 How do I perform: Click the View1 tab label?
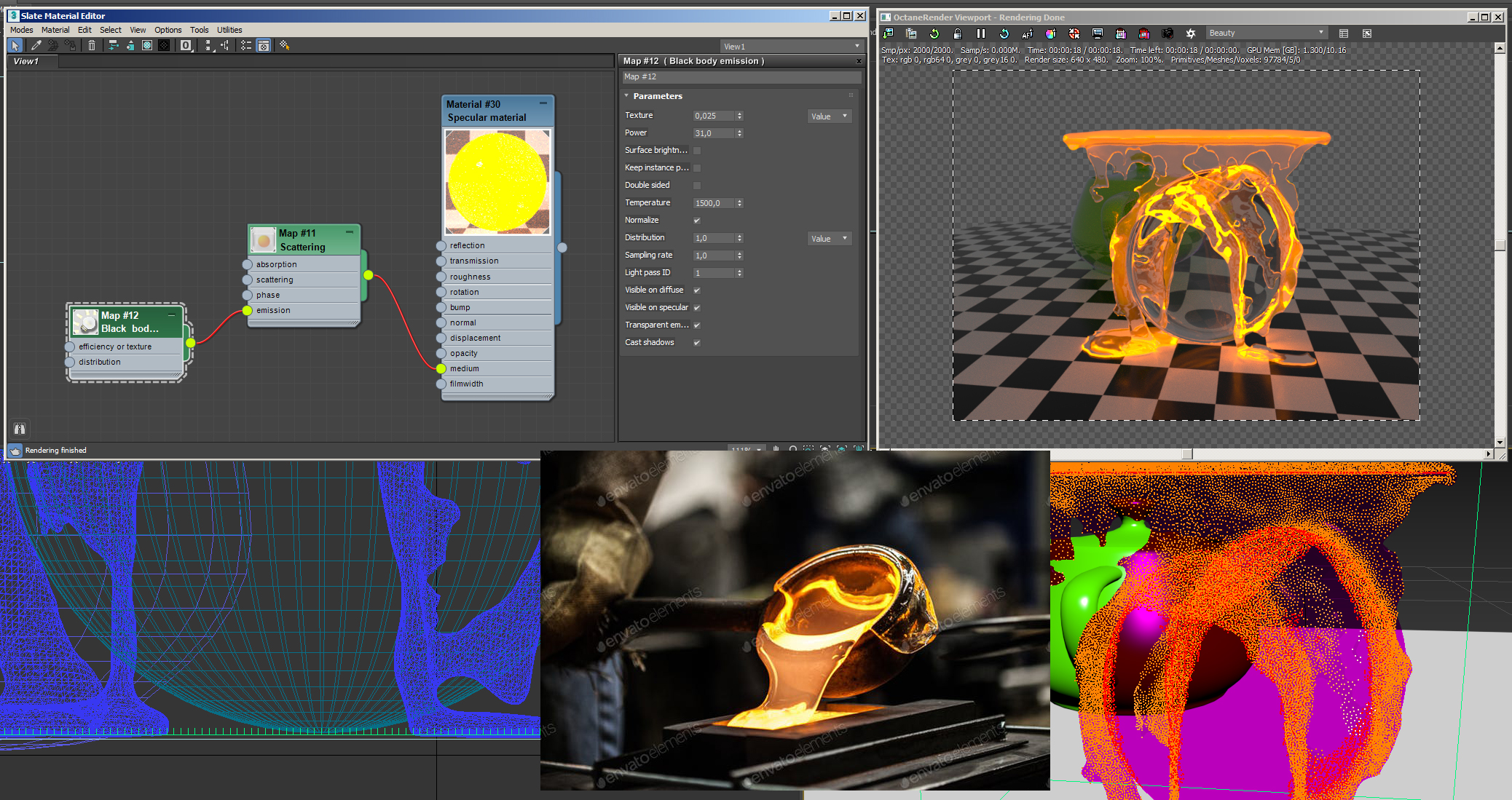[26, 61]
